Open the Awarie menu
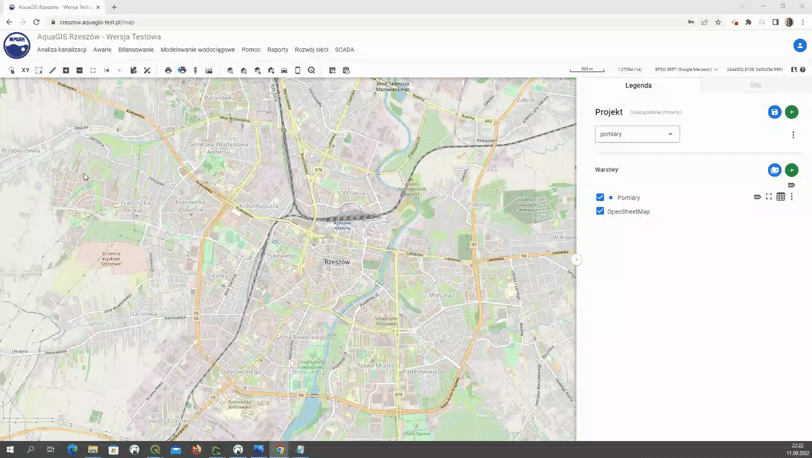 (x=102, y=49)
